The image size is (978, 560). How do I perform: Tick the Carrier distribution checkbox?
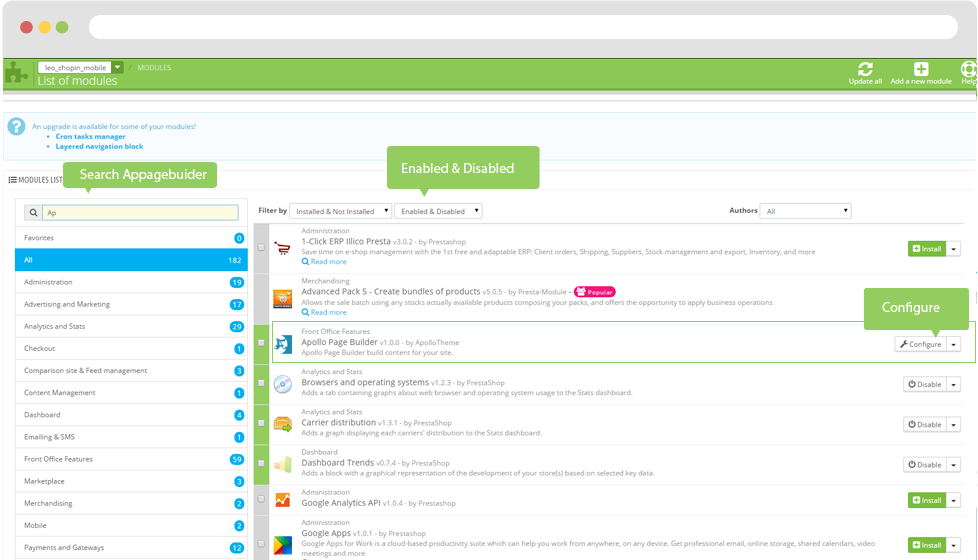point(261,423)
